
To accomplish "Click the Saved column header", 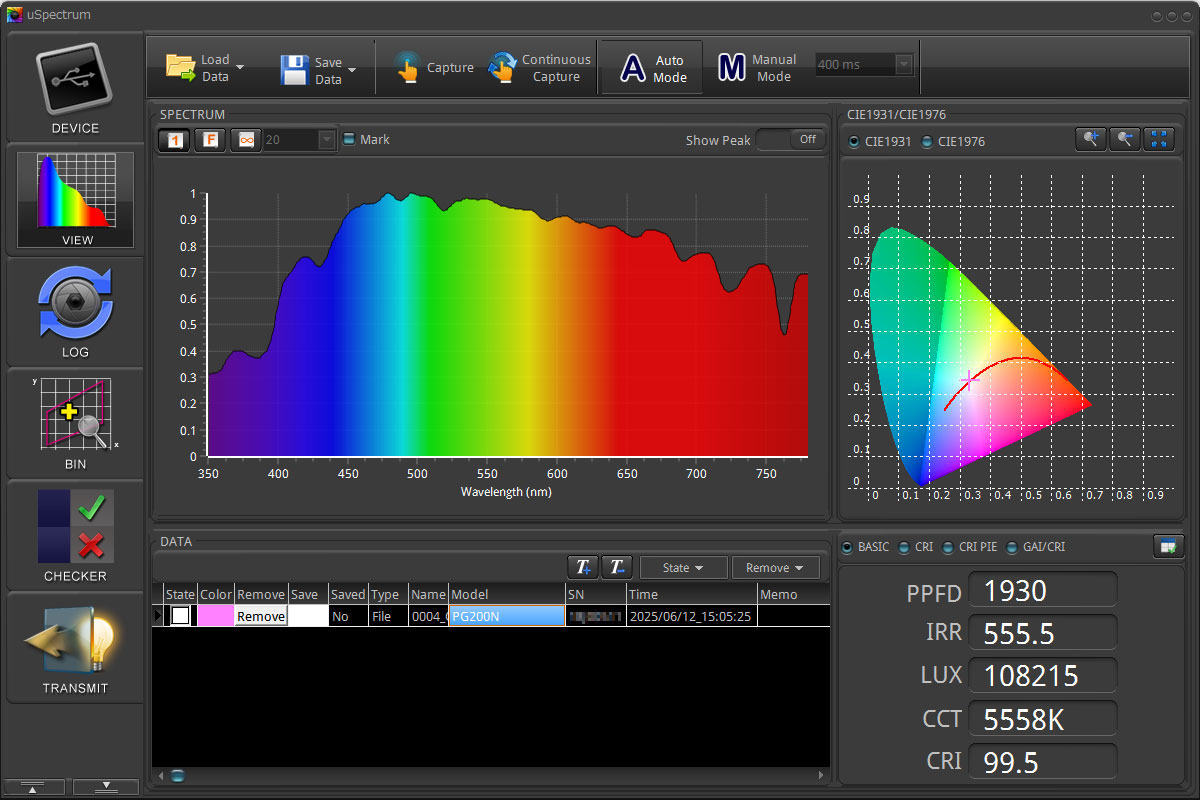I will coord(348,594).
